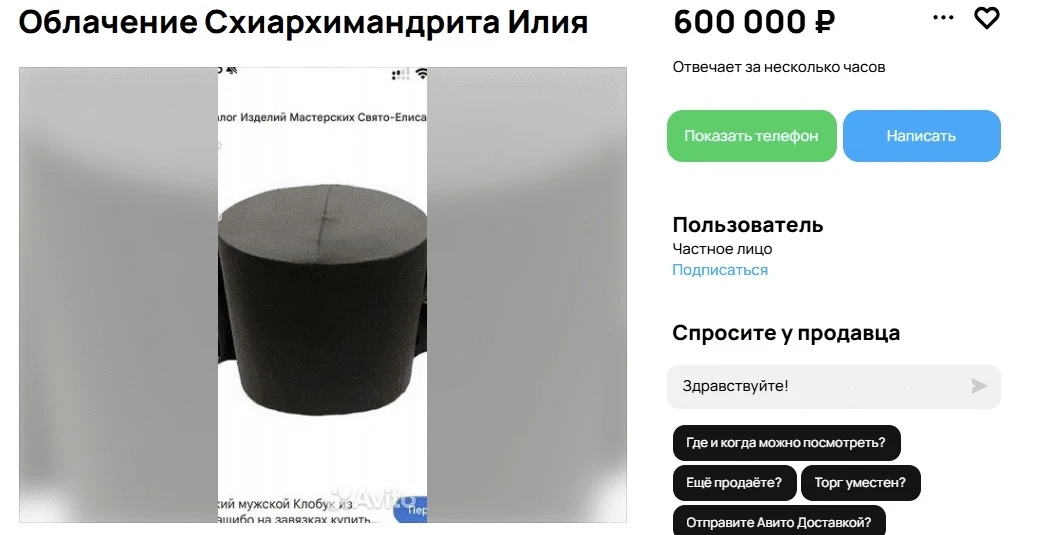Screen dimensions: 1046x535
Task: Click the blurred left side of gallery
Action: pos(118,295)
